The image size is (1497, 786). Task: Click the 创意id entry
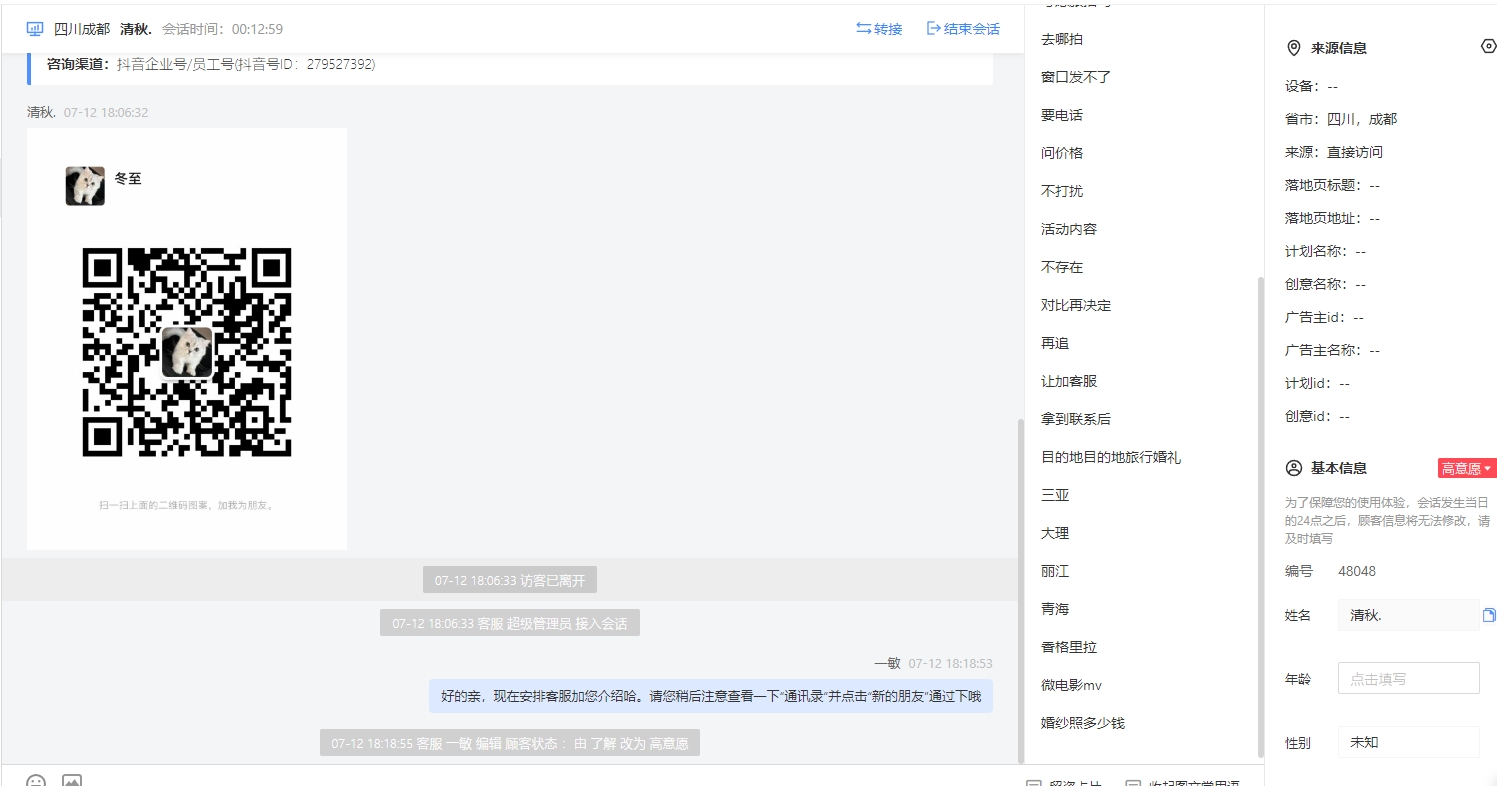click(x=1317, y=416)
